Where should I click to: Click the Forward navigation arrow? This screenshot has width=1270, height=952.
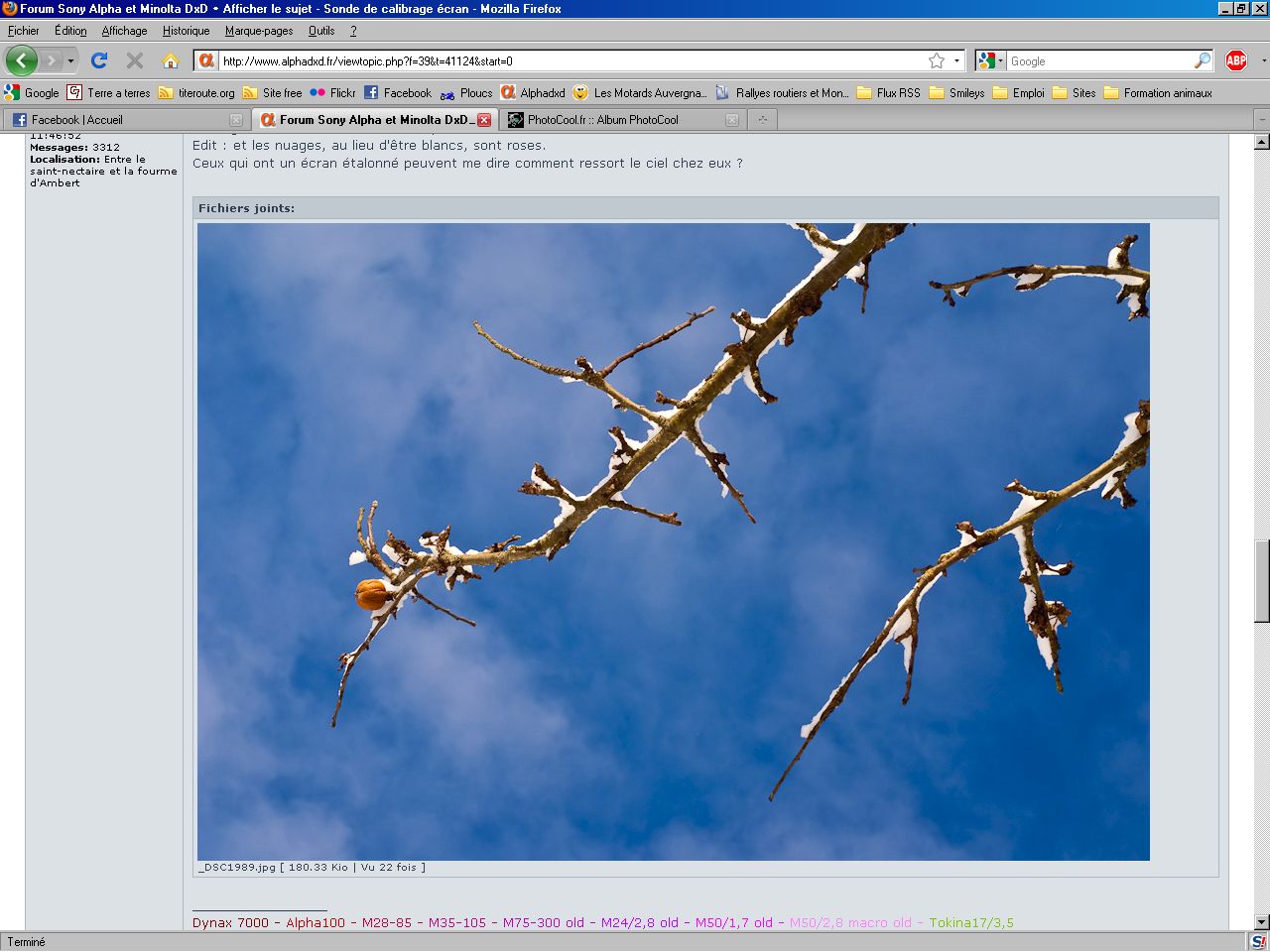pos(51,60)
